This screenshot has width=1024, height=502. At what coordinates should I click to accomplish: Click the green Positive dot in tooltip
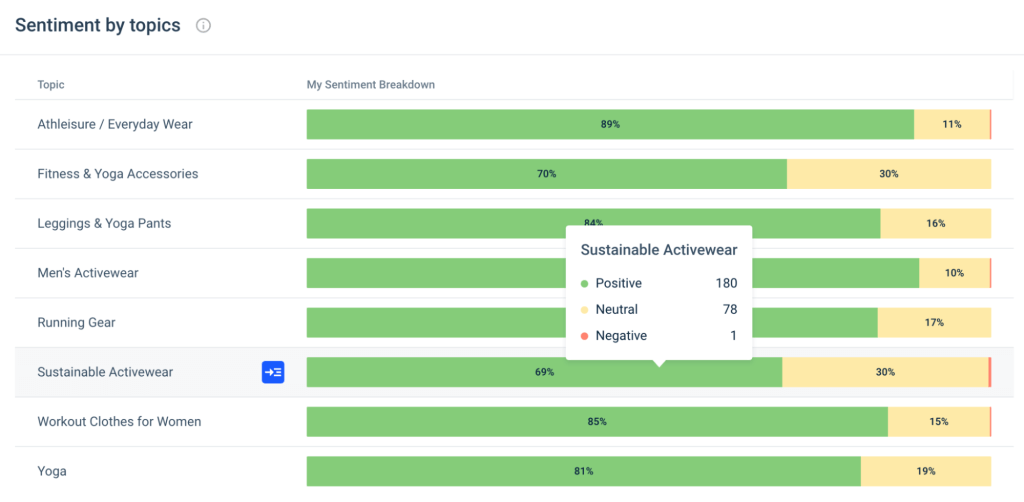click(x=585, y=283)
